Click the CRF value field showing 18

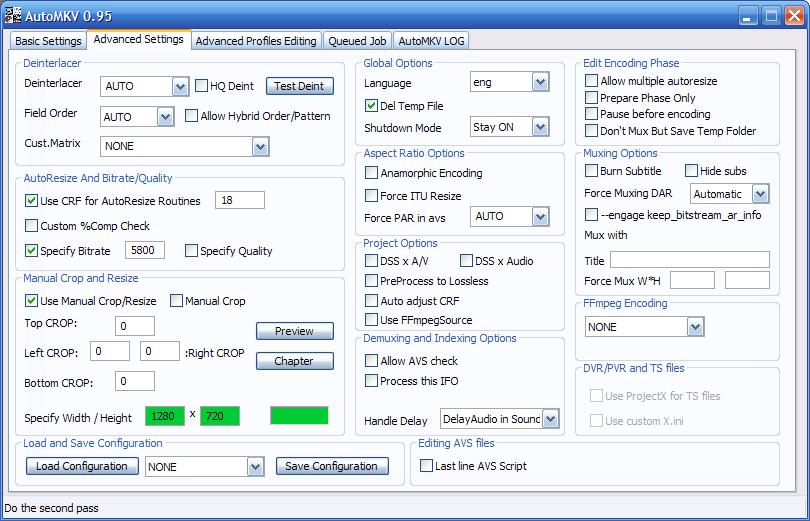[240, 200]
